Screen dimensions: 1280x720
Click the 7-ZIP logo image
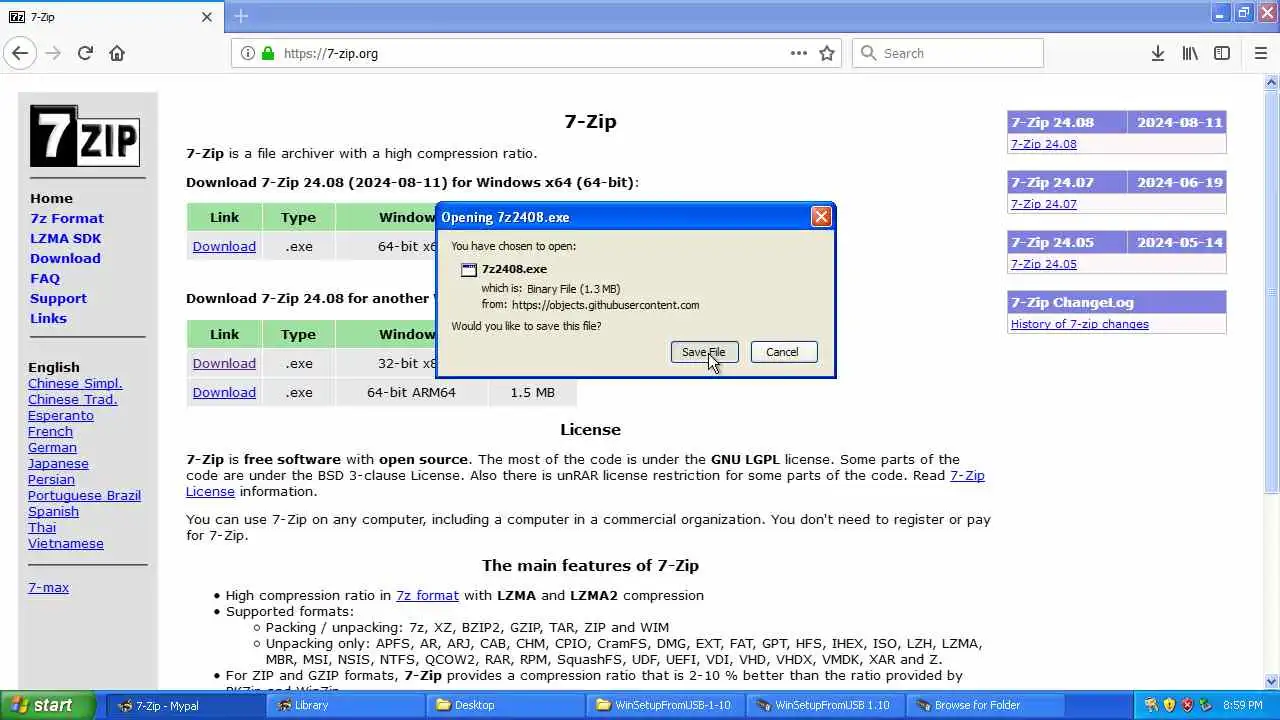coord(85,136)
